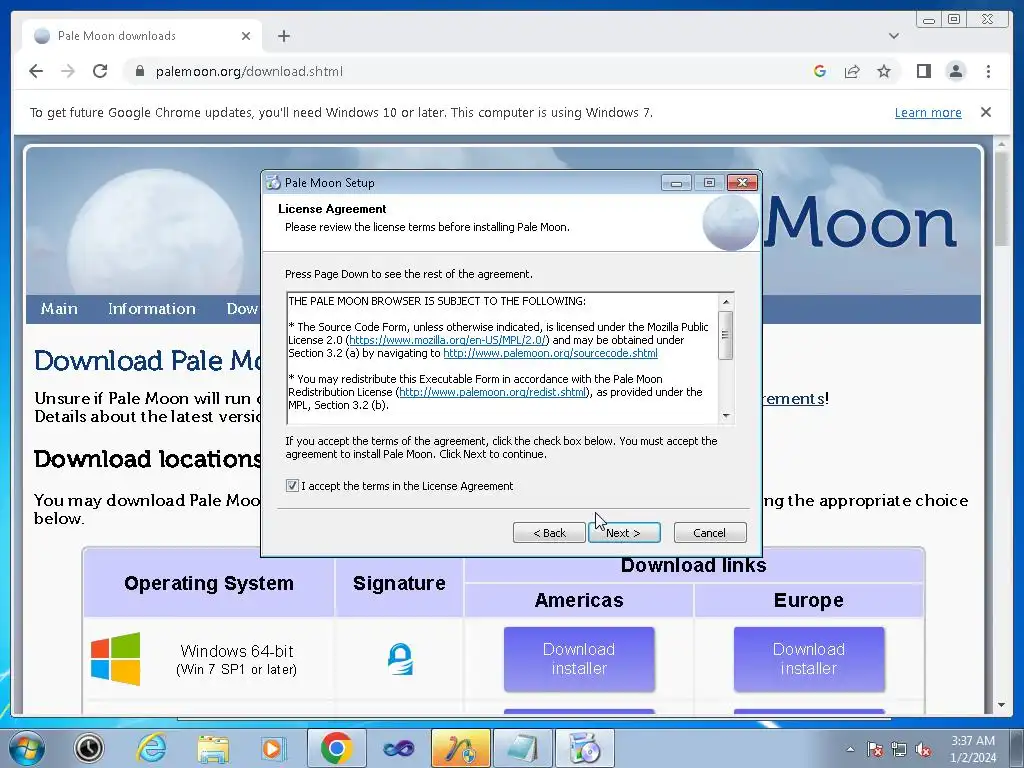The image size is (1024, 768).
Task: Dismiss the Chrome update notification bar
Action: click(x=986, y=112)
